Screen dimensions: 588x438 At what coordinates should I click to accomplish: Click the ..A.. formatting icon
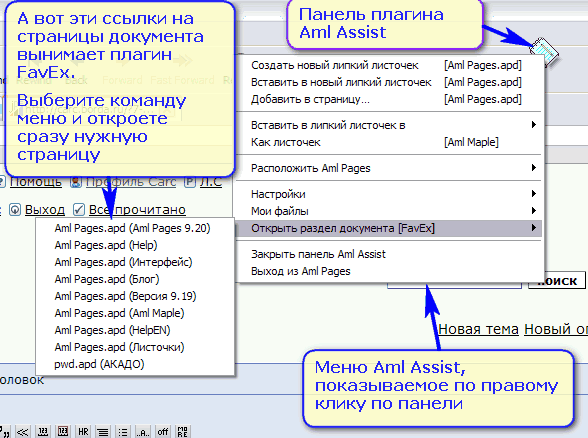(x=142, y=432)
